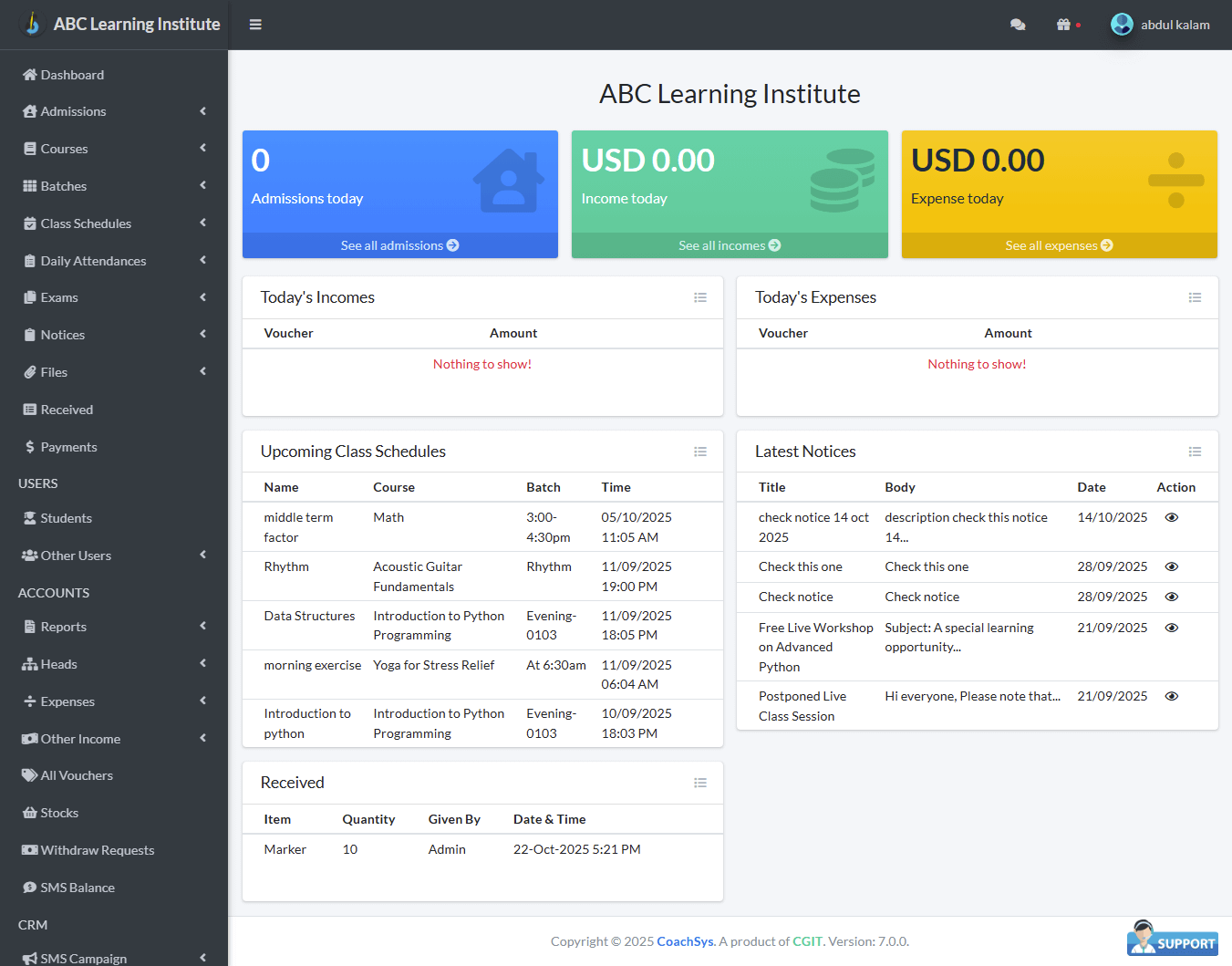The width and height of the screenshot is (1232, 966).
Task: View the Postponed Live Class Session notice
Action: click(1172, 696)
